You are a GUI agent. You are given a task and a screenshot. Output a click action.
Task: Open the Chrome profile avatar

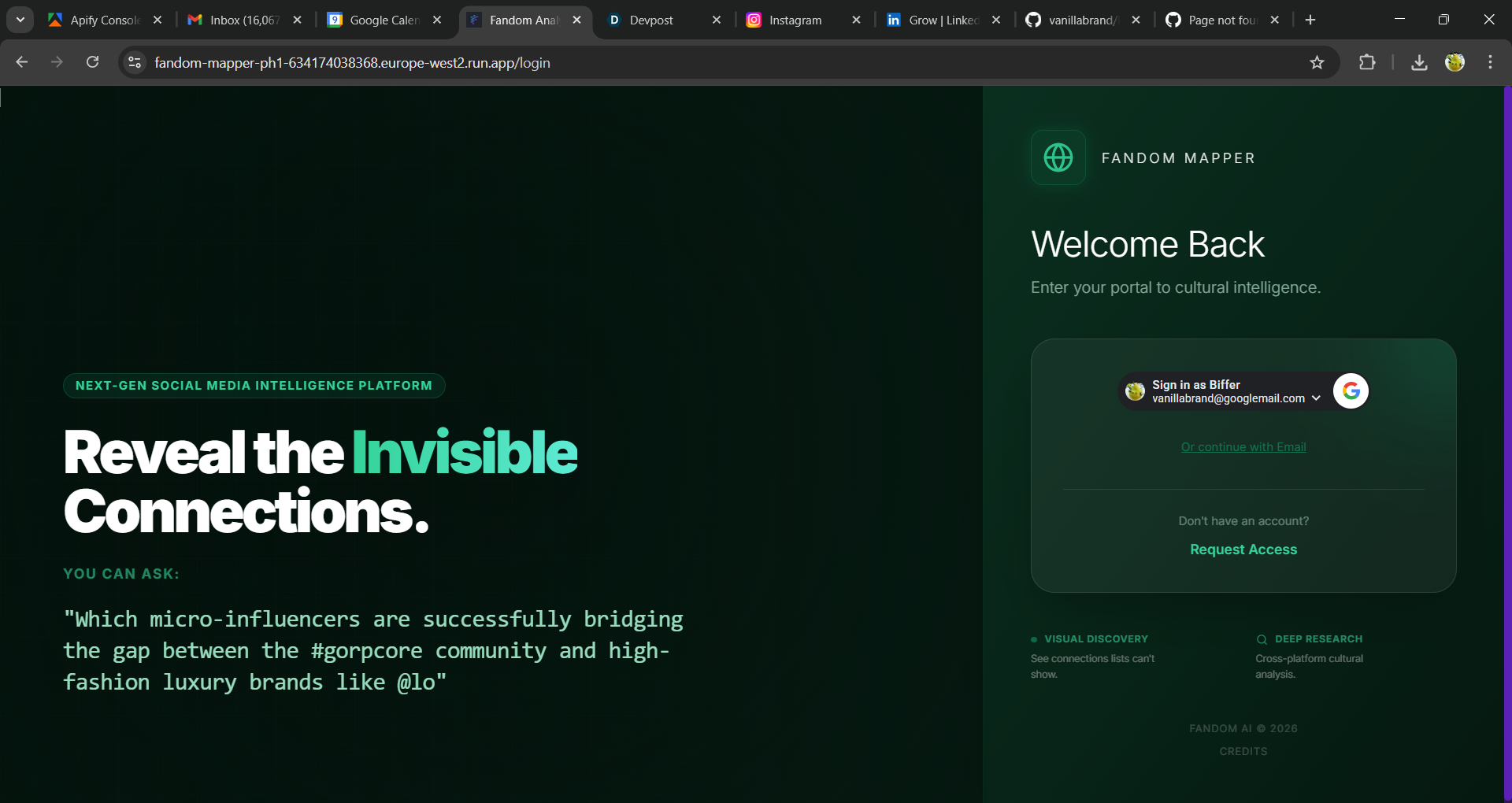(1455, 62)
